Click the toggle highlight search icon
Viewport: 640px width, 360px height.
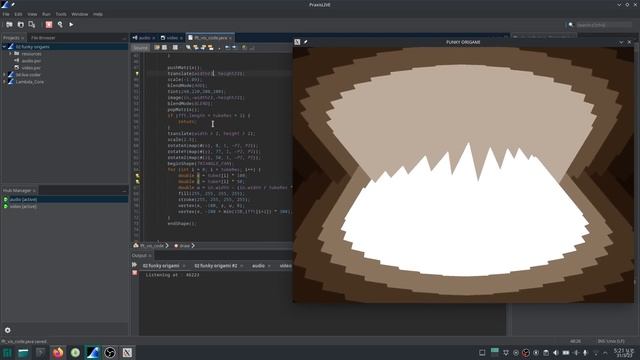point(211,48)
